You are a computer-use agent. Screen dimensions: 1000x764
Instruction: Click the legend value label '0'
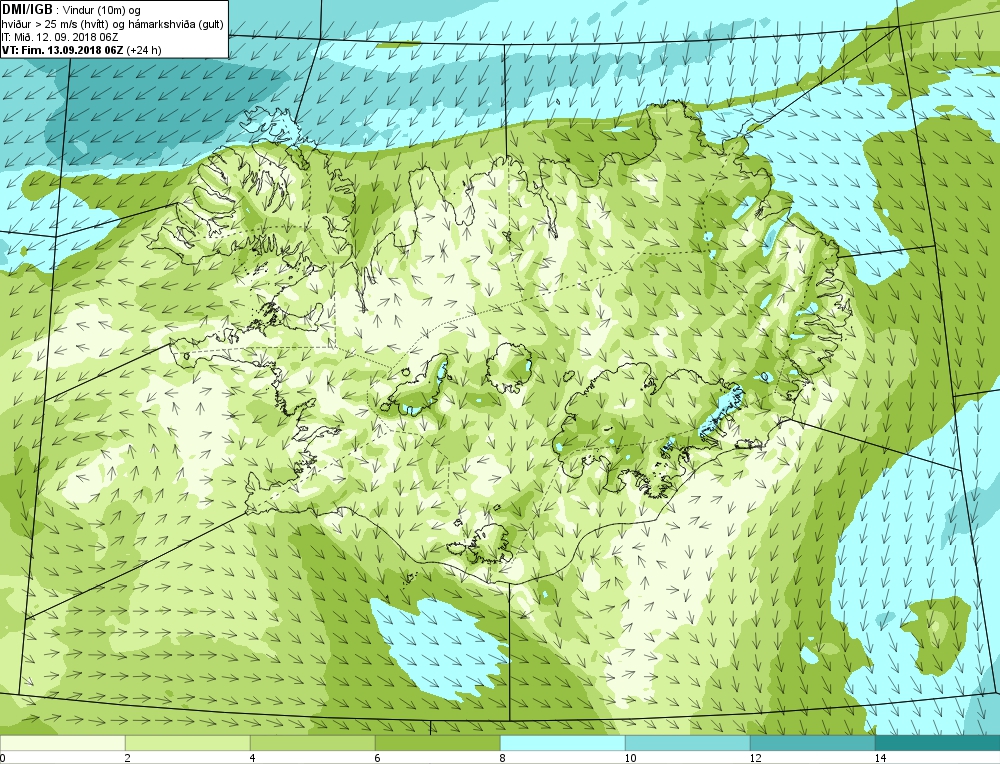[3, 758]
